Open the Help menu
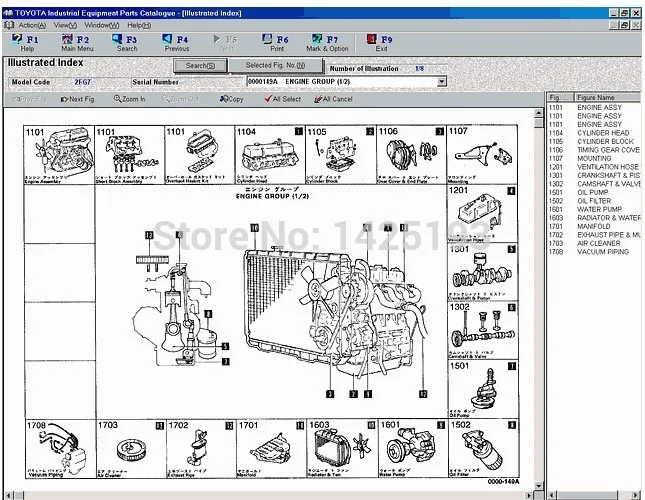Screen dimensions: 645x500 [139, 25]
